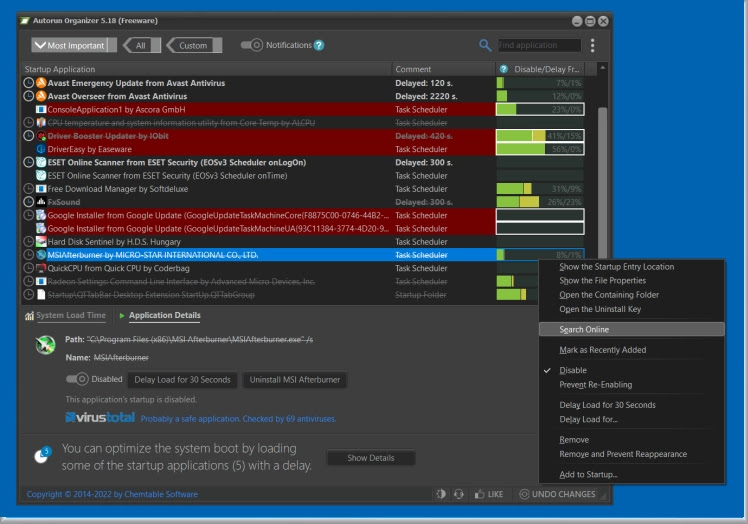Viewport: 748px width, 524px height.
Task: Click the System Load Time chart icon
Action: tap(29, 315)
